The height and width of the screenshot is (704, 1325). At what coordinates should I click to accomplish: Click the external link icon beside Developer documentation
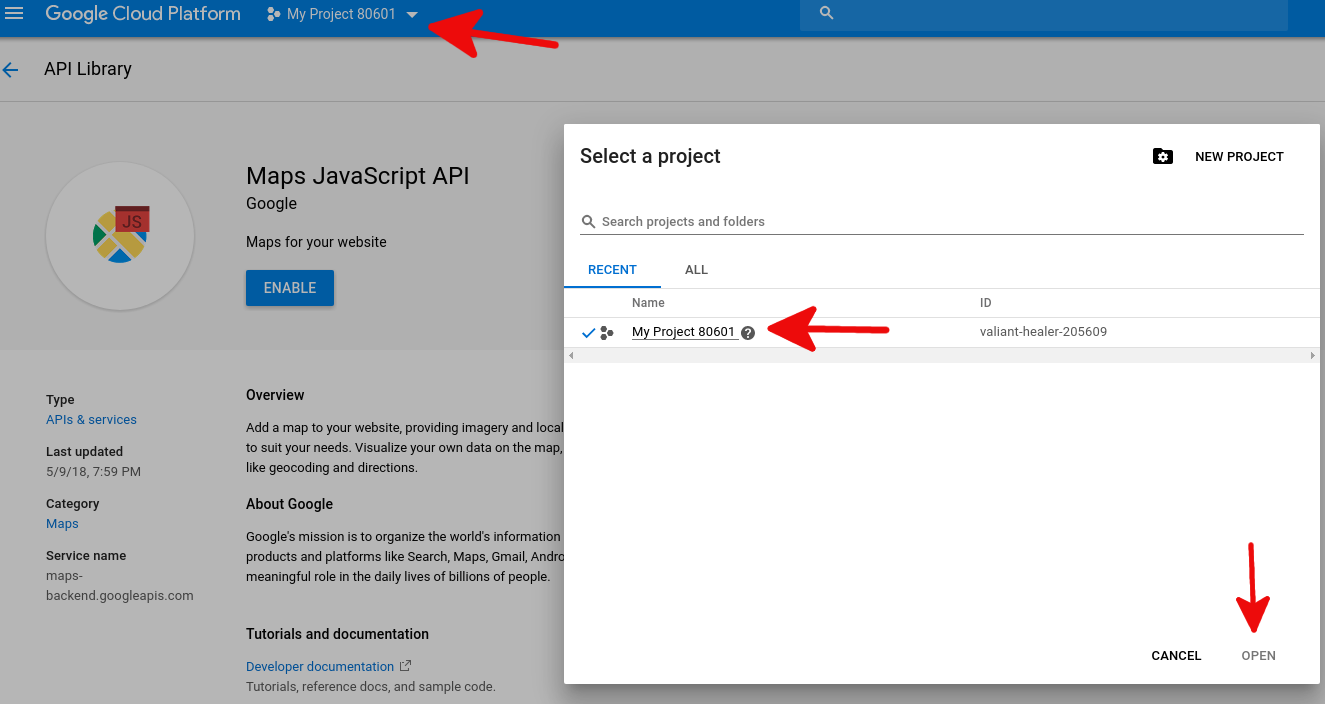pos(405,666)
